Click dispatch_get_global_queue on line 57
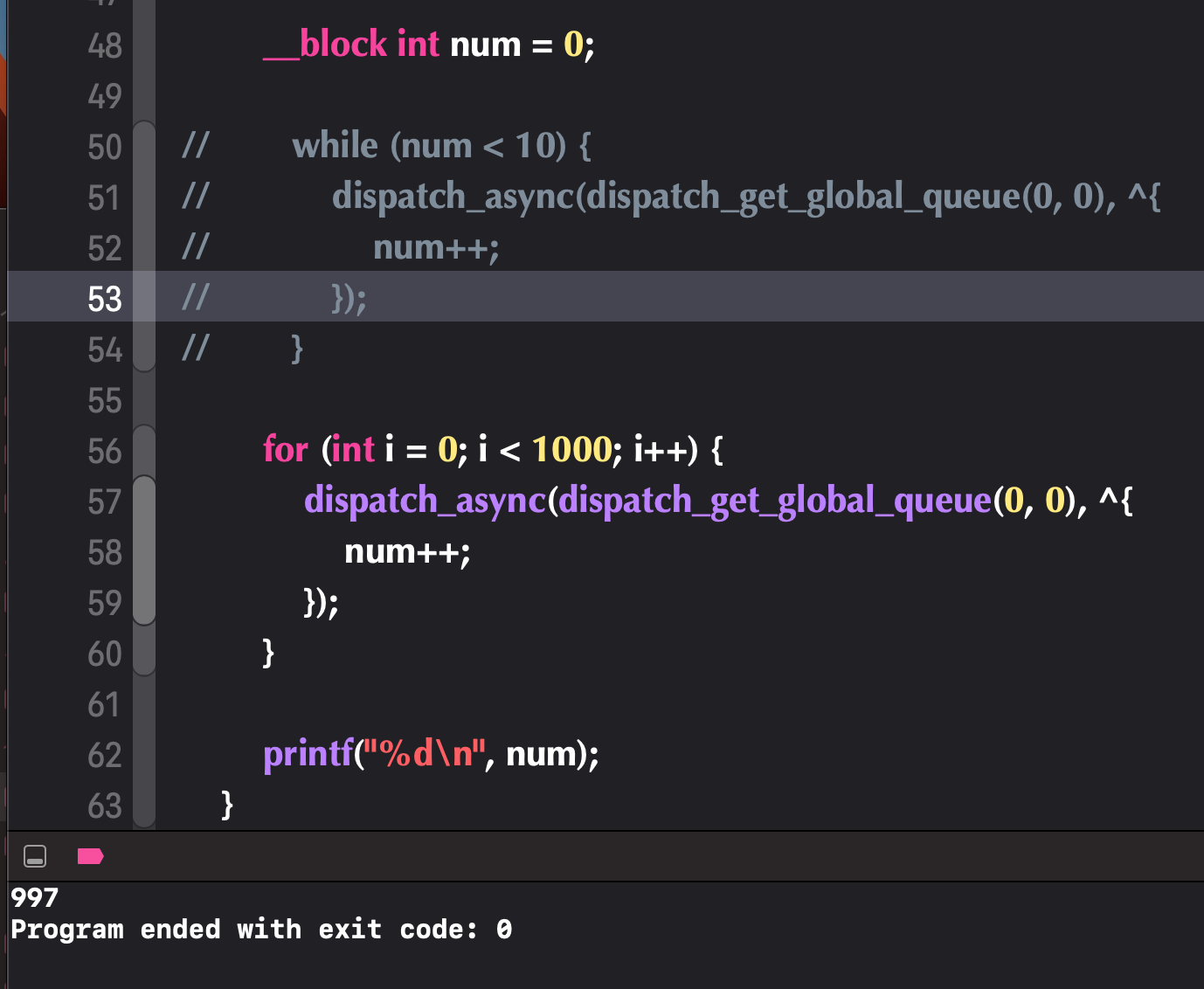 [775, 501]
